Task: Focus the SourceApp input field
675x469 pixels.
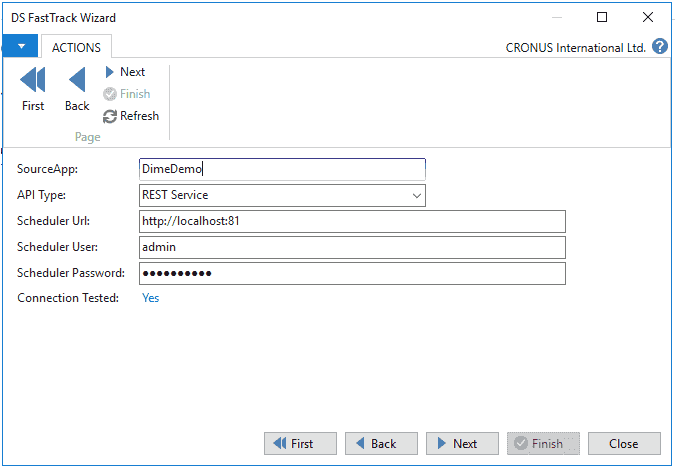Action: pyautogui.click(x=282, y=169)
